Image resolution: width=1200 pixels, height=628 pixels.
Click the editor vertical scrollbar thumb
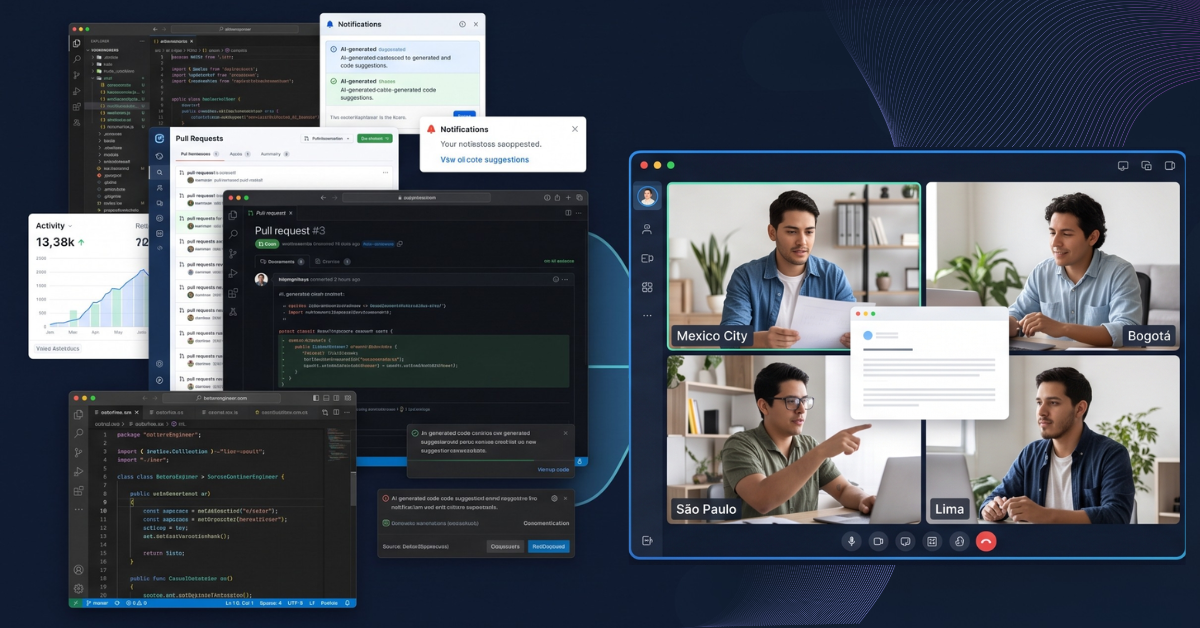click(x=353, y=490)
